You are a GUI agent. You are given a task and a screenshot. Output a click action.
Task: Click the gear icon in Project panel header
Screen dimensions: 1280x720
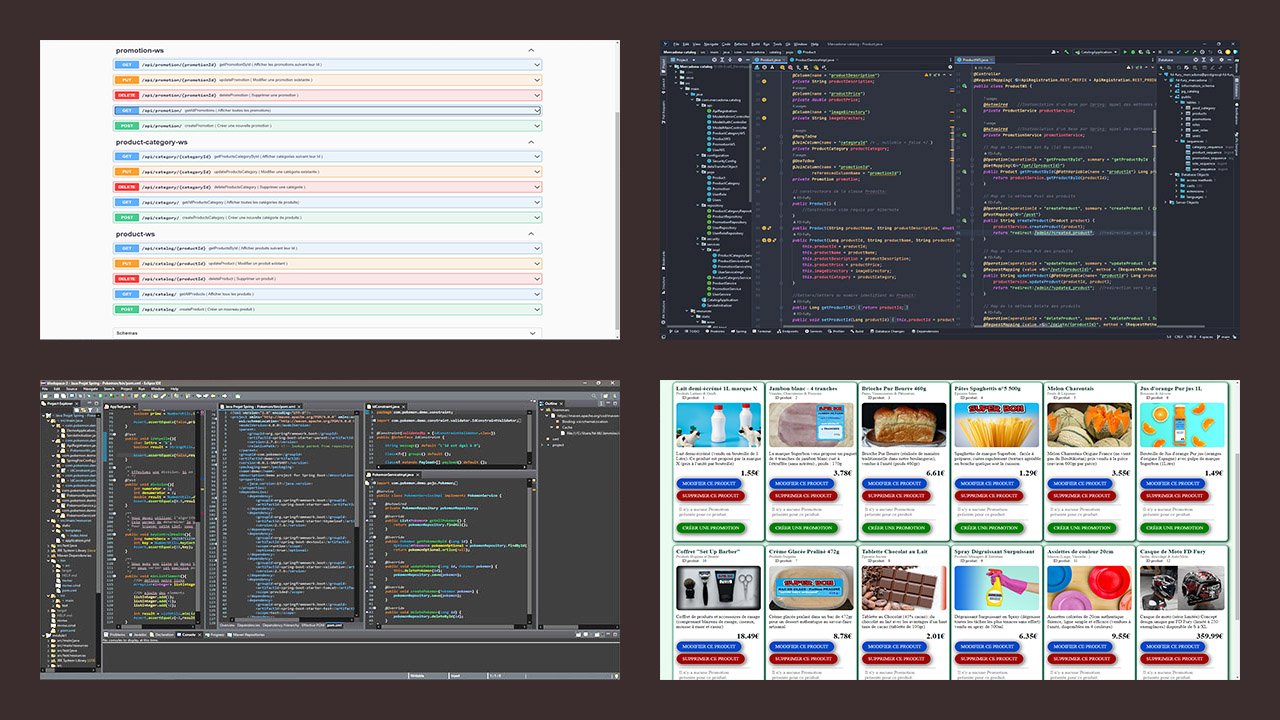coord(741,60)
